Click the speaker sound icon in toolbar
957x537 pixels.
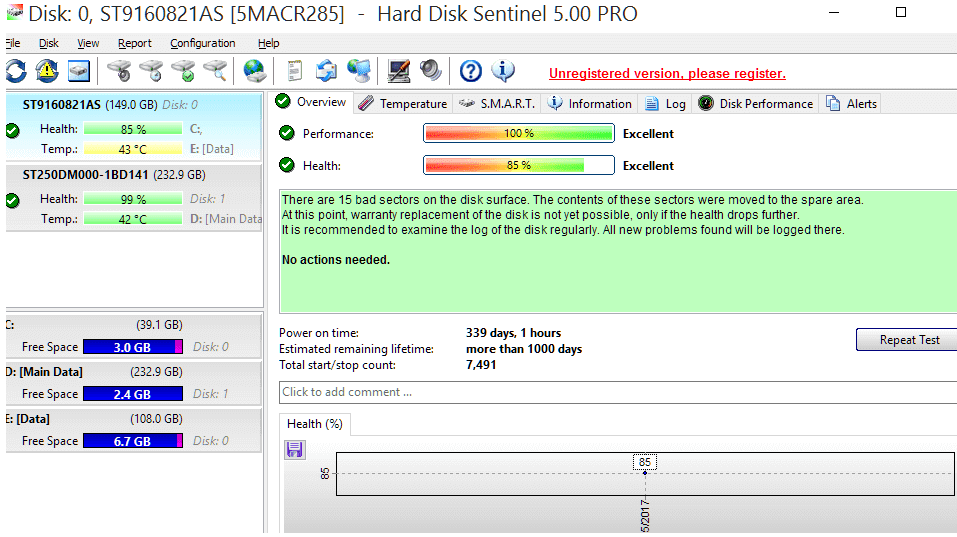tap(430, 71)
